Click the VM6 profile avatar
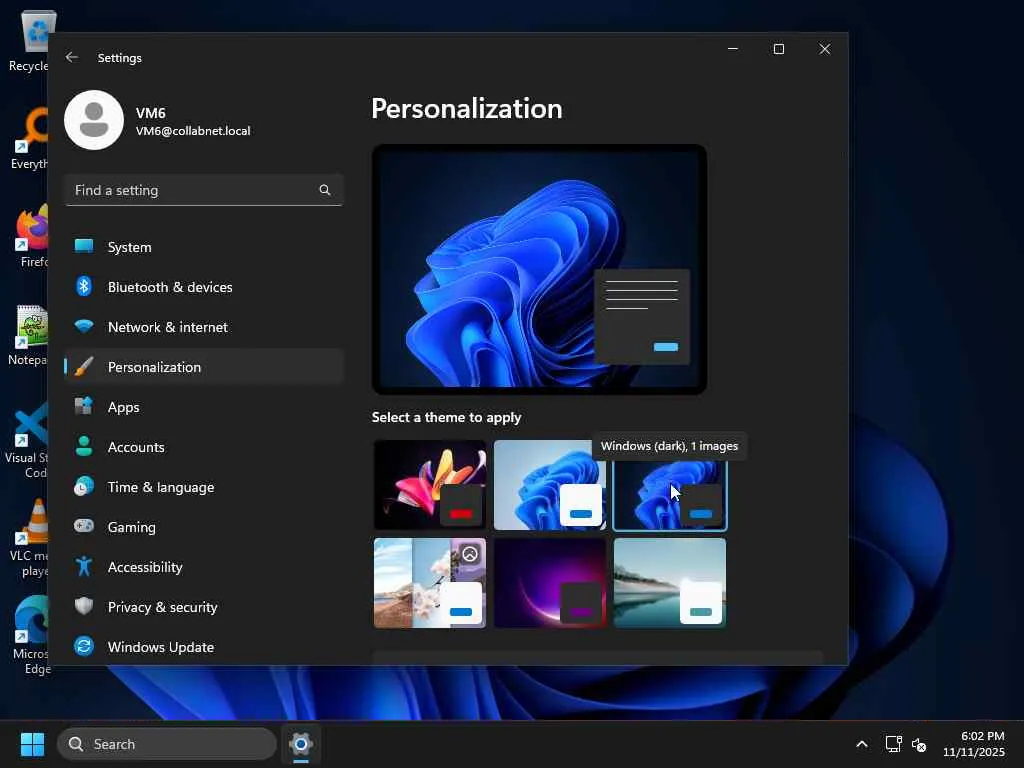This screenshot has height=768, width=1024. coord(94,120)
